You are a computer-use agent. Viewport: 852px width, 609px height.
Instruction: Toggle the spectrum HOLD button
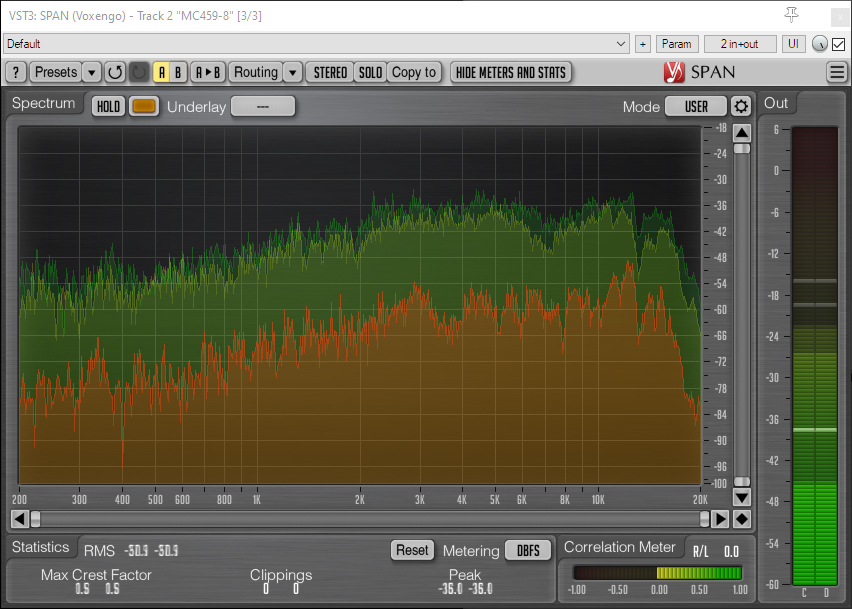pos(108,107)
